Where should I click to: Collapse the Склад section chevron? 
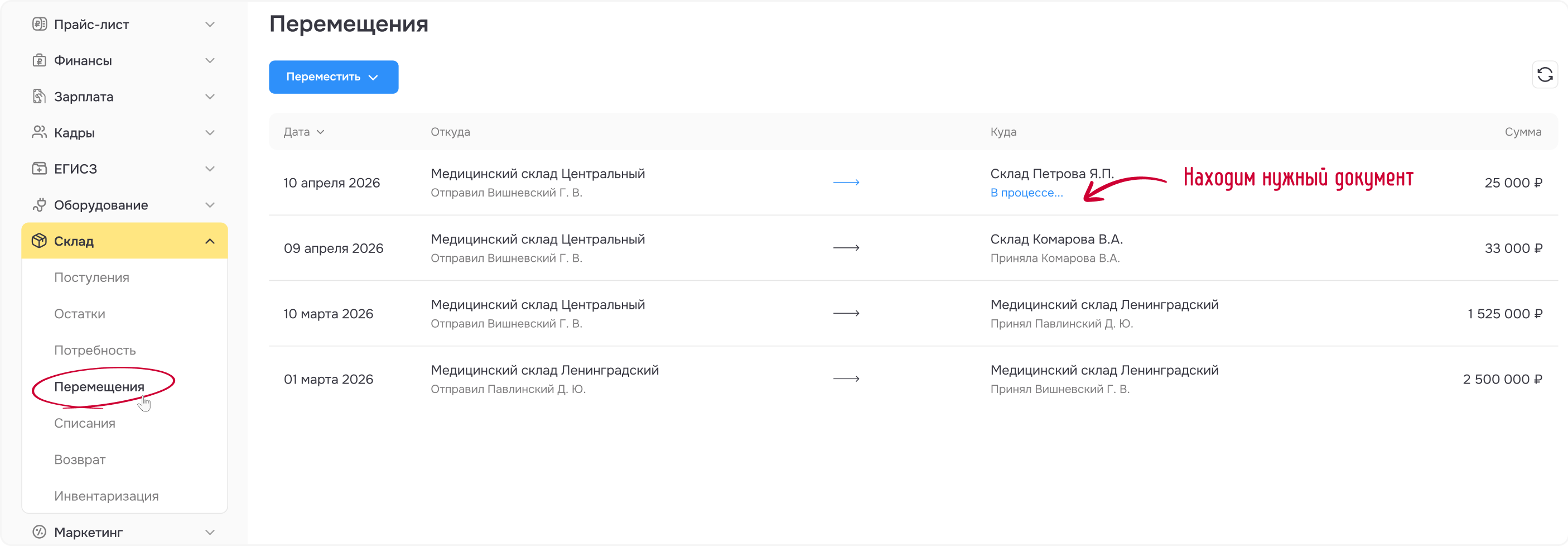210,241
